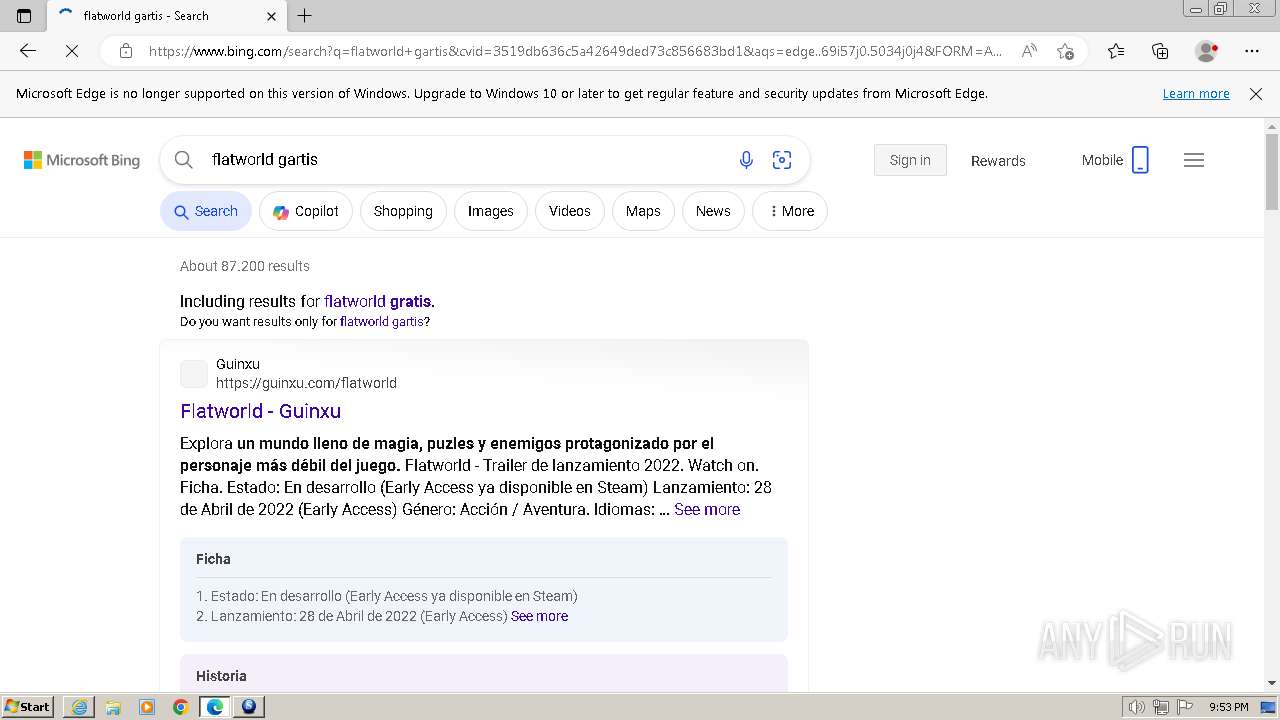Viewport: 1280px width, 720px height.
Task: Open Rewards
Action: coord(998,161)
